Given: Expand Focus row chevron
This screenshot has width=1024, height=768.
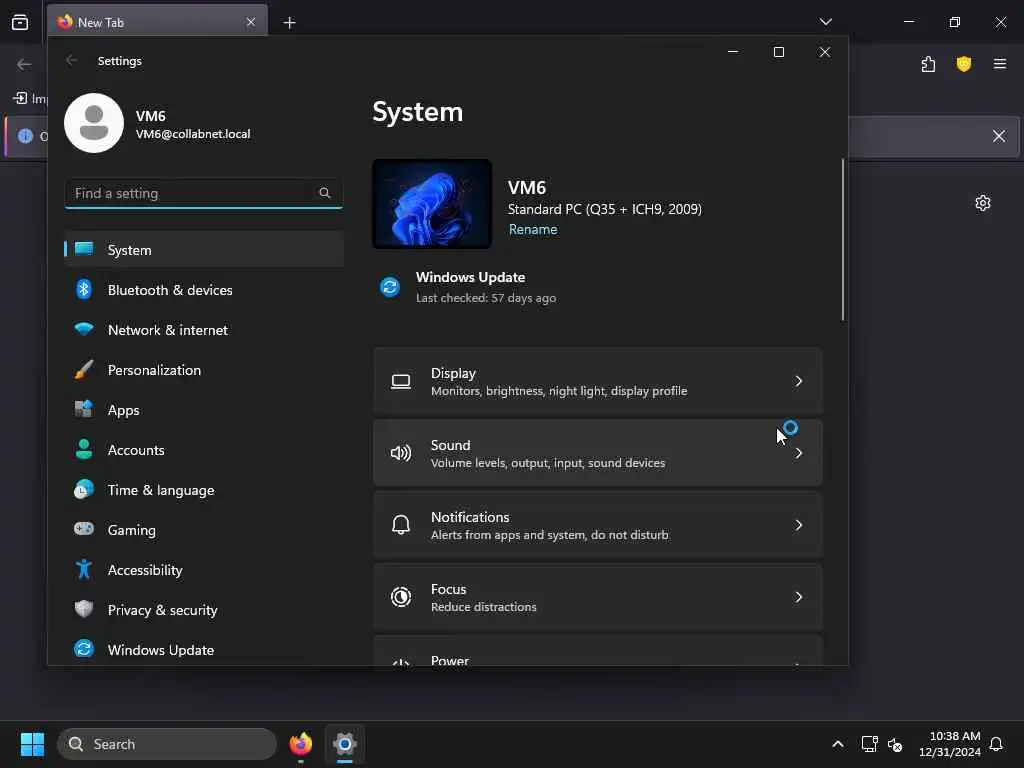Looking at the screenshot, I should pyautogui.click(x=798, y=597).
